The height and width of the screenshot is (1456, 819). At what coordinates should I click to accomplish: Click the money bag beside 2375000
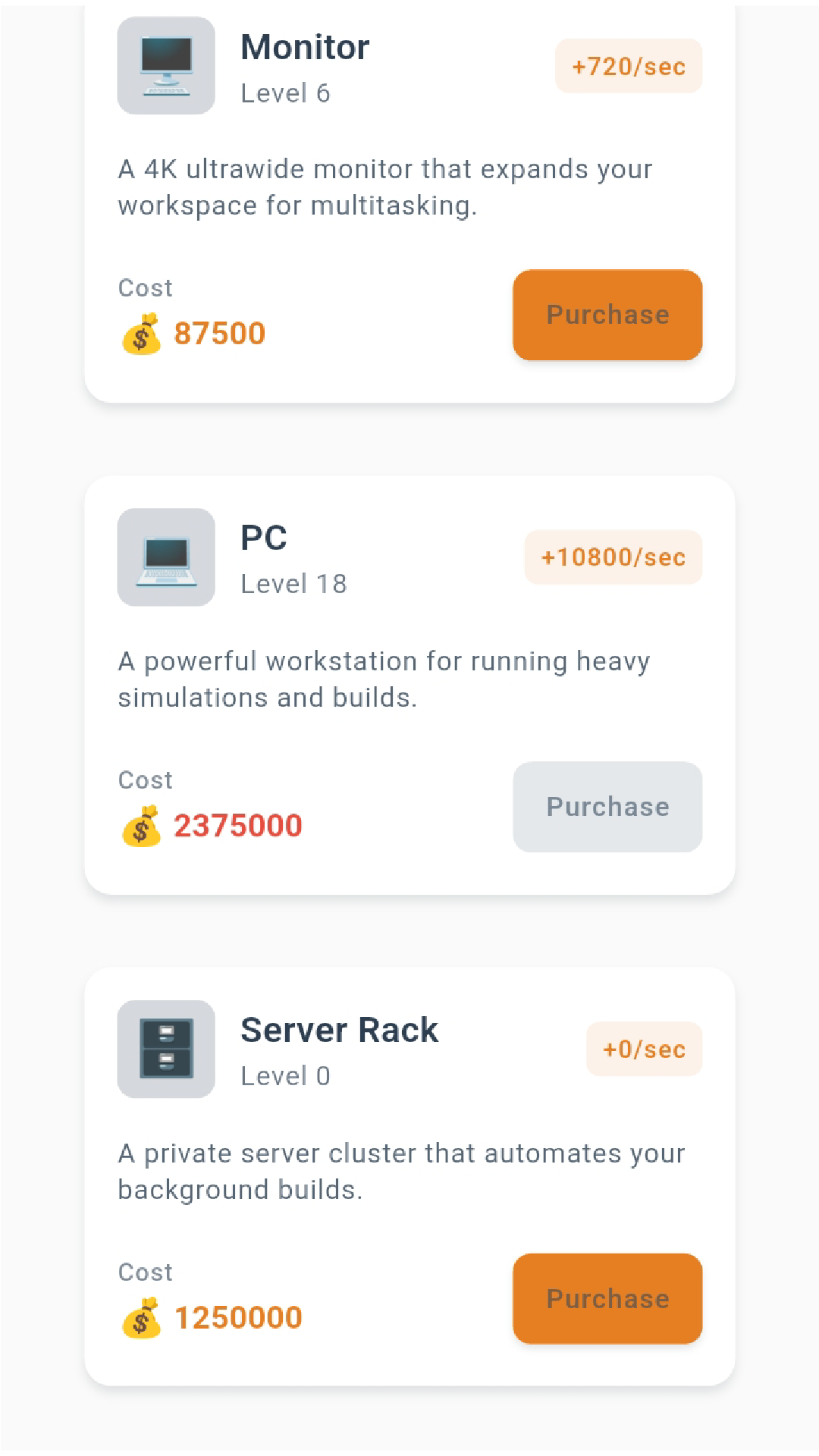click(x=142, y=825)
